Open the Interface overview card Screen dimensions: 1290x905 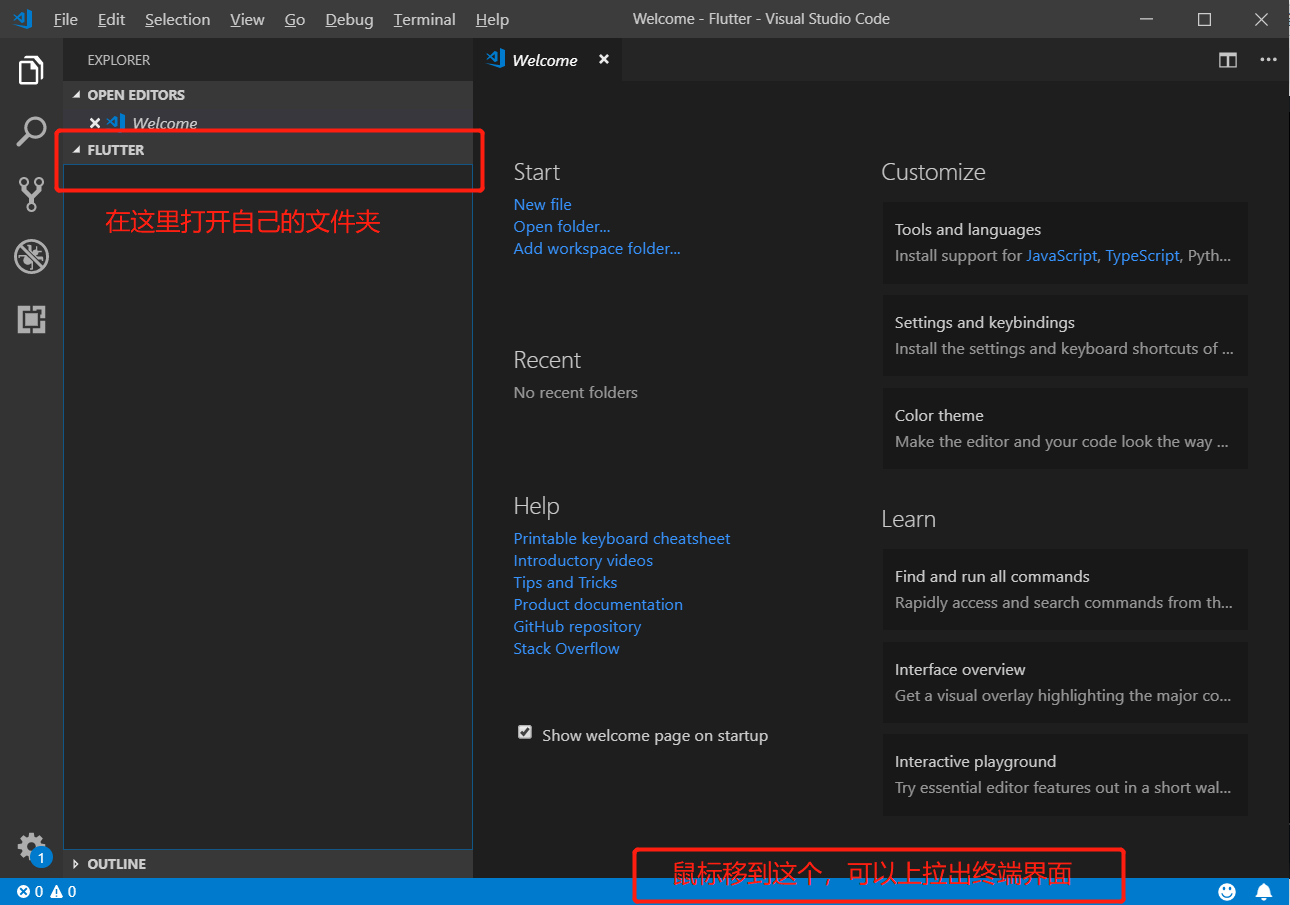point(1065,682)
